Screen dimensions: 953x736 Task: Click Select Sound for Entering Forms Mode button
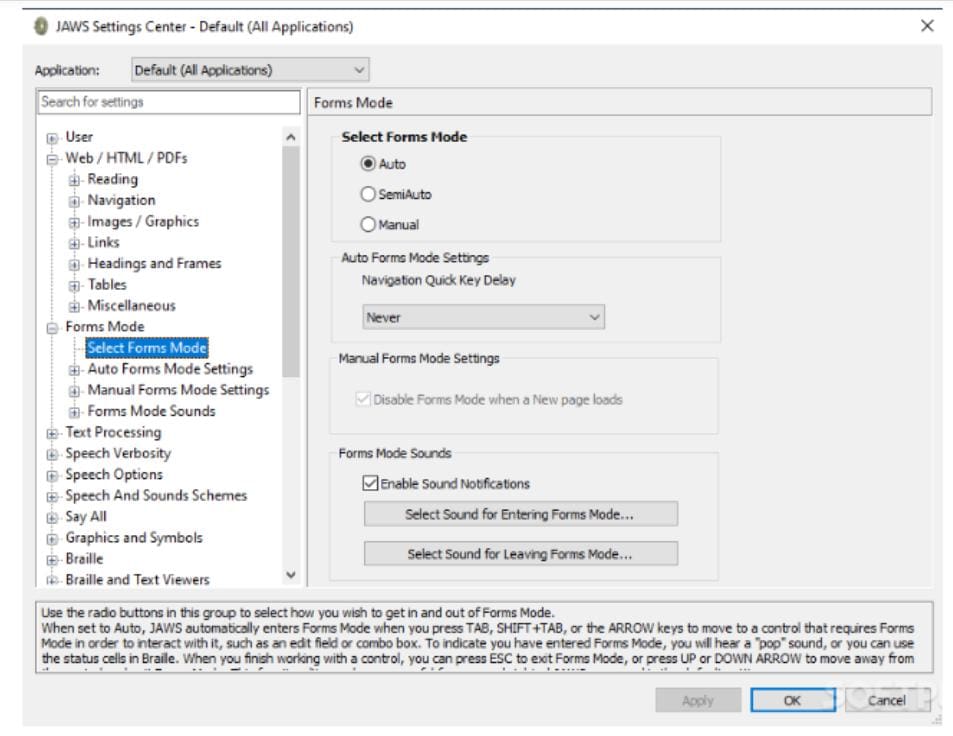click(x=520, y=514)
